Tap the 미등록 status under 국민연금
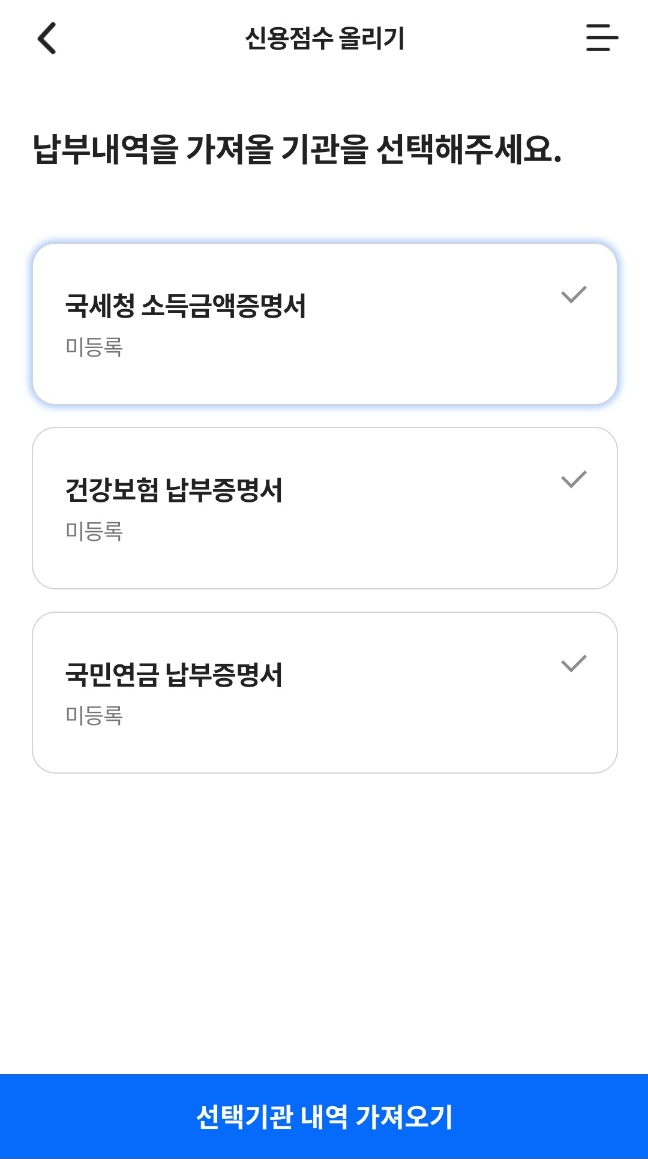 click(x=95, y=716)
